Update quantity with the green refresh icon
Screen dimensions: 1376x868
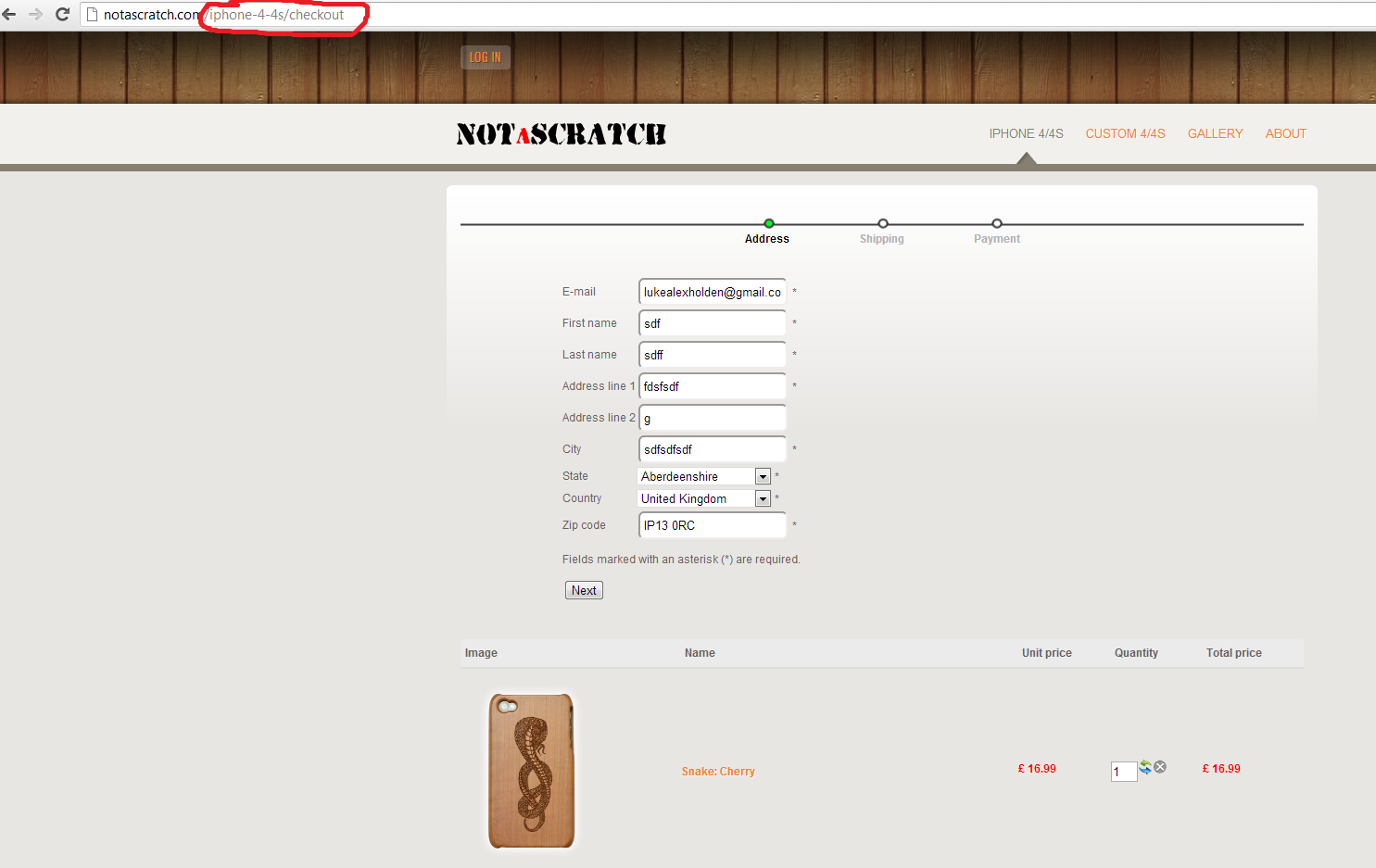point(1145,767)
